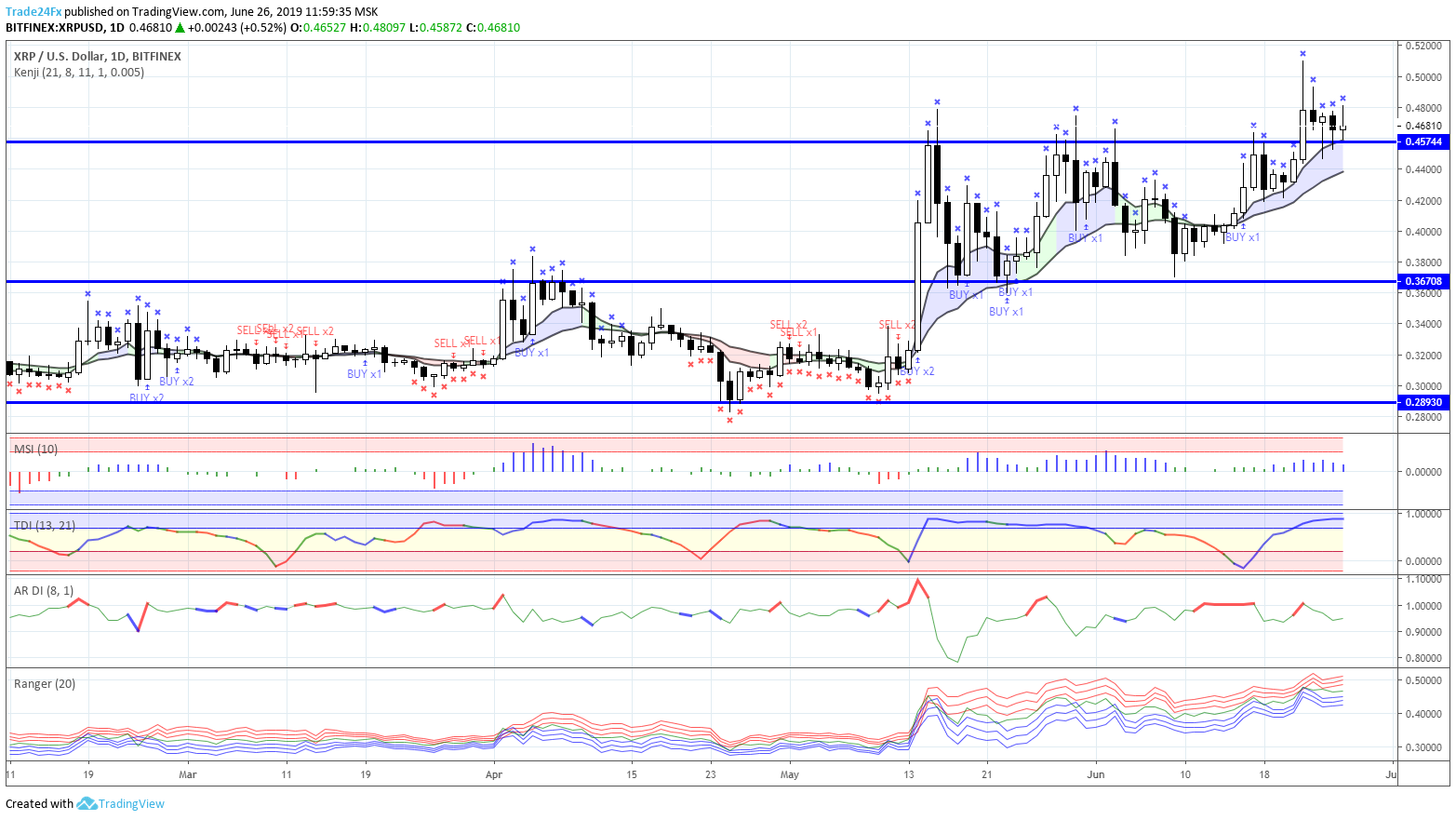This screenshot has height=820, width=1456.
Task: Click the 0.30000 main chart price label
Action: pyautogui.click(x=1423, y=386)
